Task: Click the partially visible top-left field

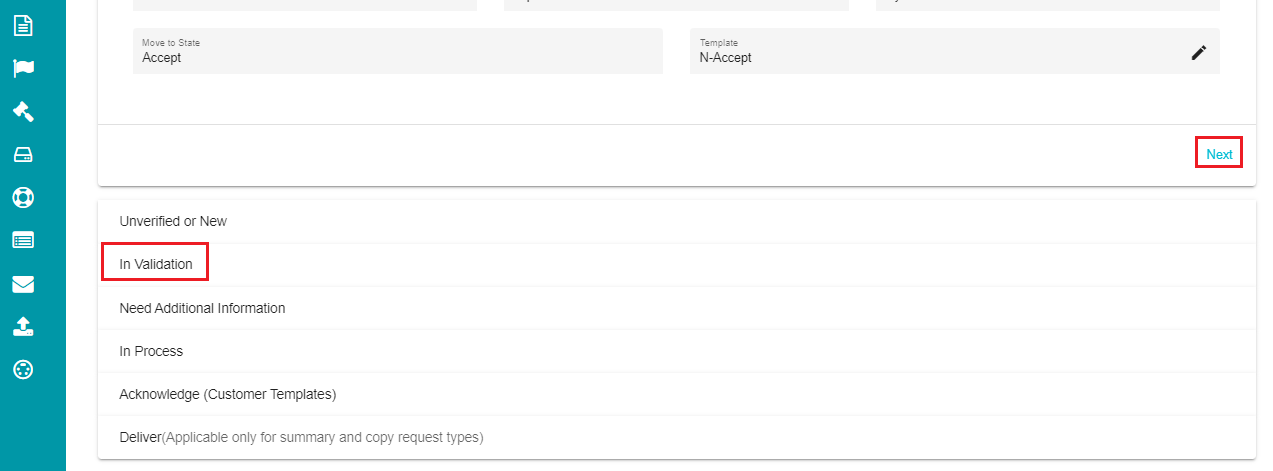Action: coord(305,5)
